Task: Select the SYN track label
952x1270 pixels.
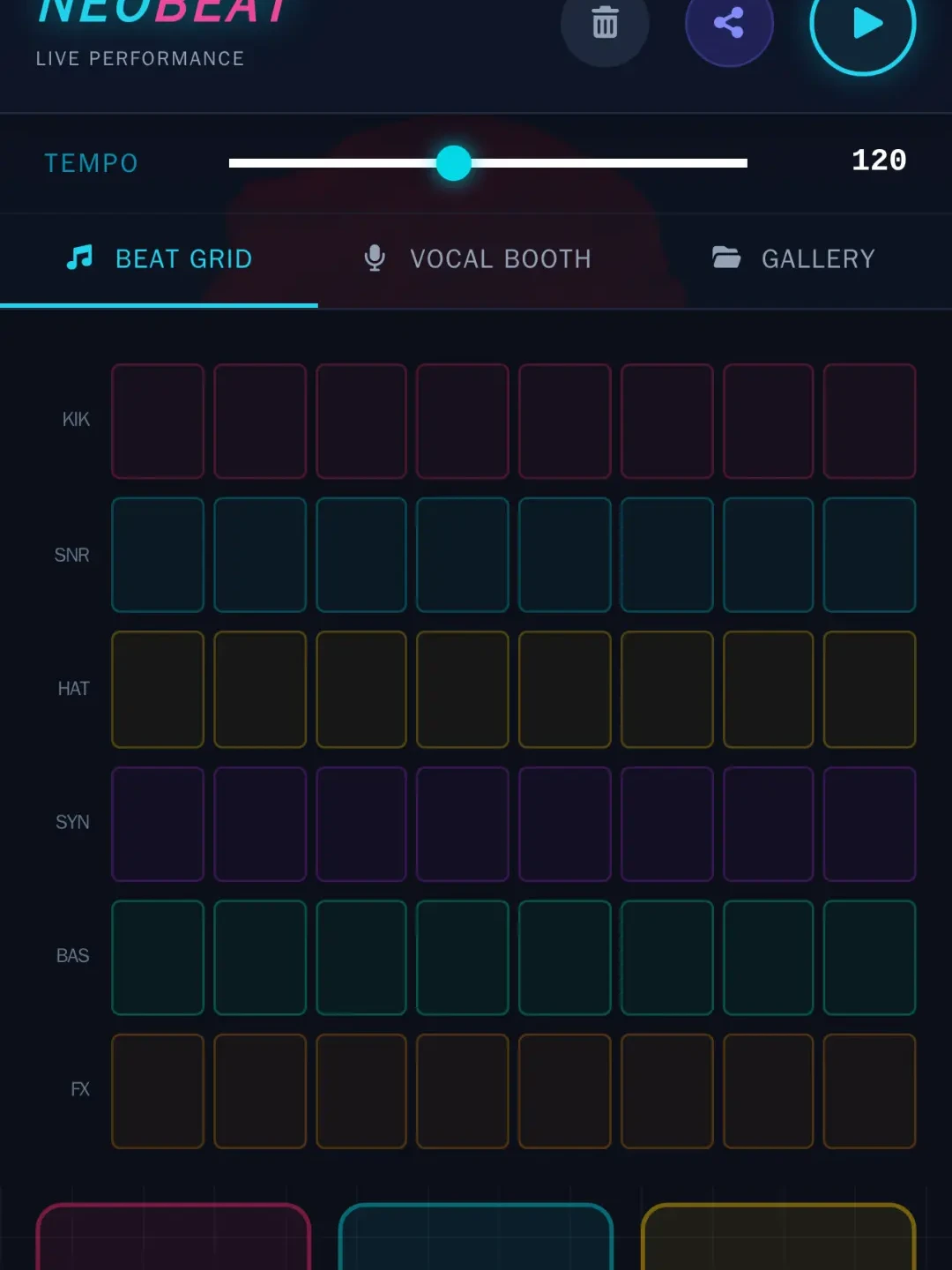Action: point(72,822)
